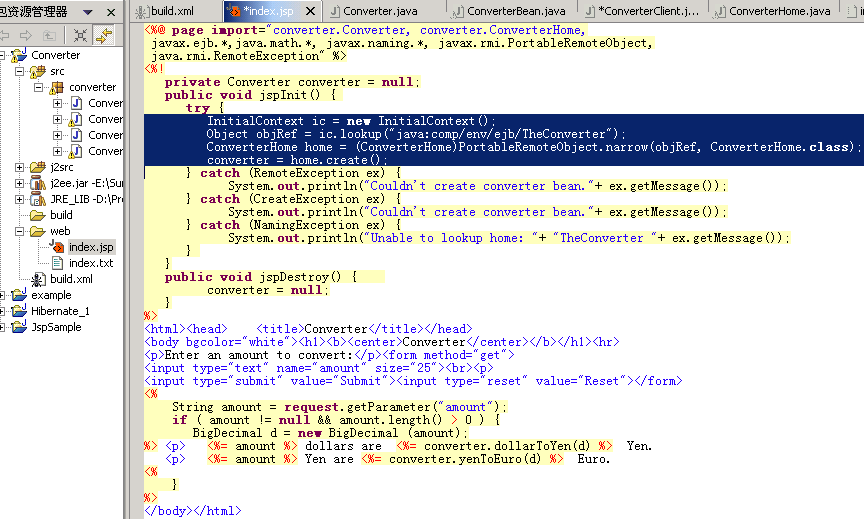Collapse all items in package explorer
The width and height of the screenshot is (864, 519).
(x=80, y=36)
